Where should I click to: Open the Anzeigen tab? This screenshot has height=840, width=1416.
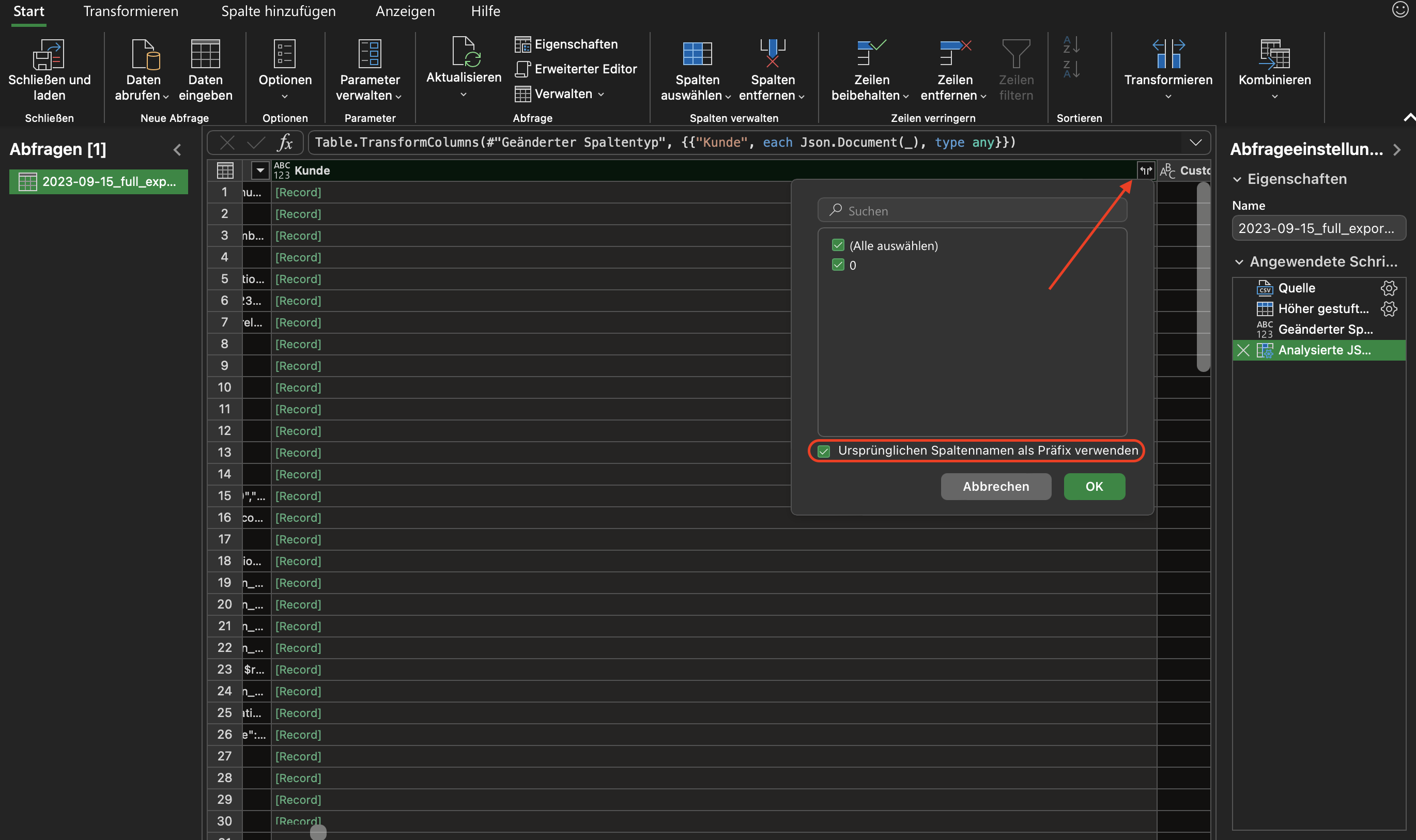click(405, 11)
